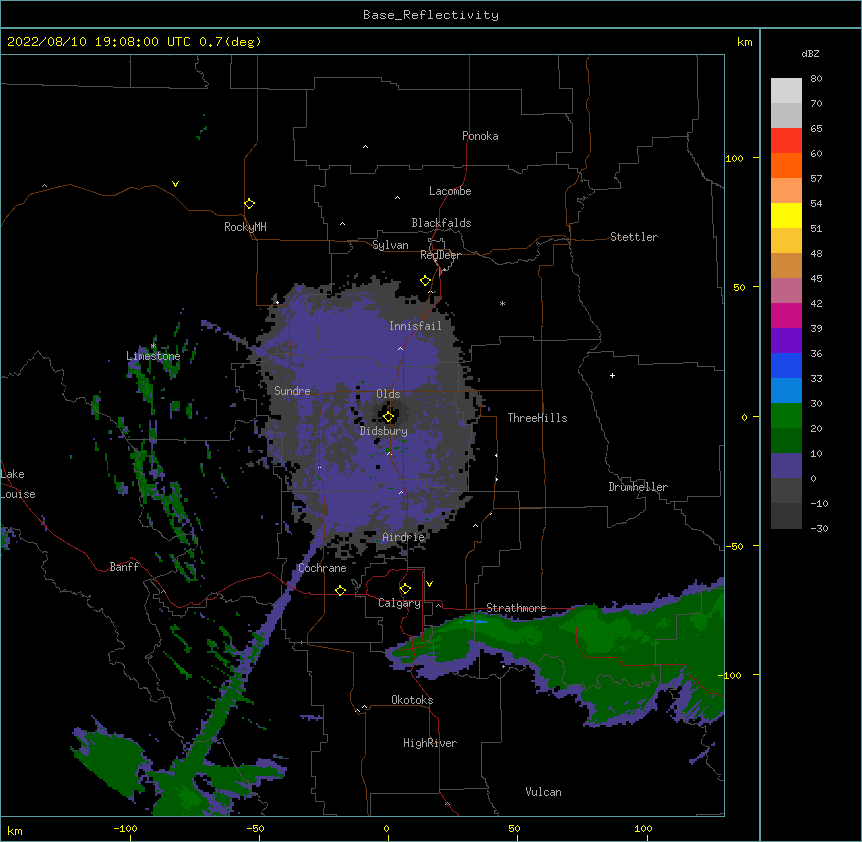The height and width of the screenshot is (842, 862).
Task: Click the Drumheller city label
Action: [x=638, y=487]
